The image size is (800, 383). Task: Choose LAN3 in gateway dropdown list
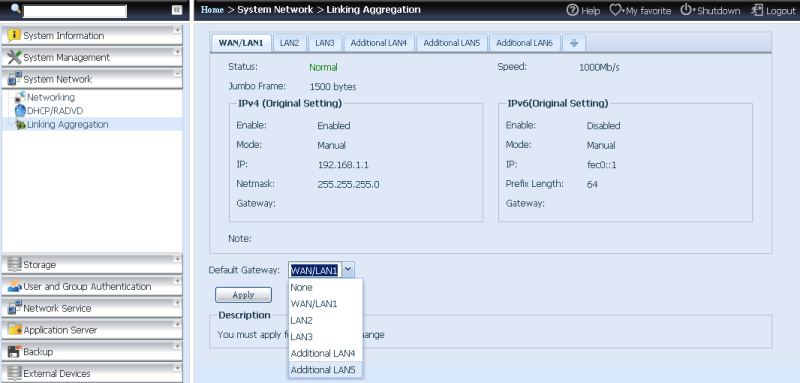tap(326, 337)
